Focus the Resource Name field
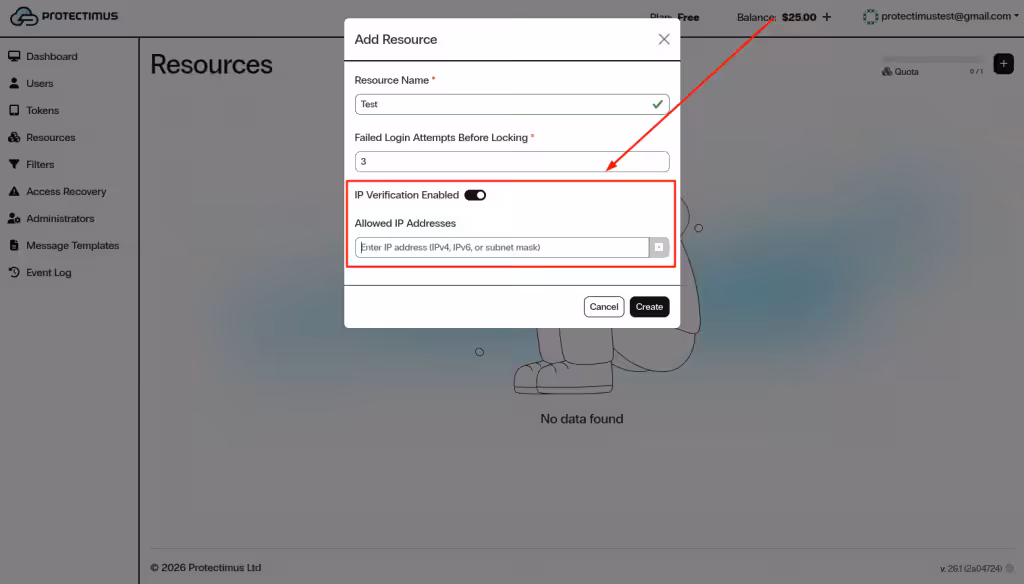The width and height of the screenshot is (1024, 584). tap(511, 104)
